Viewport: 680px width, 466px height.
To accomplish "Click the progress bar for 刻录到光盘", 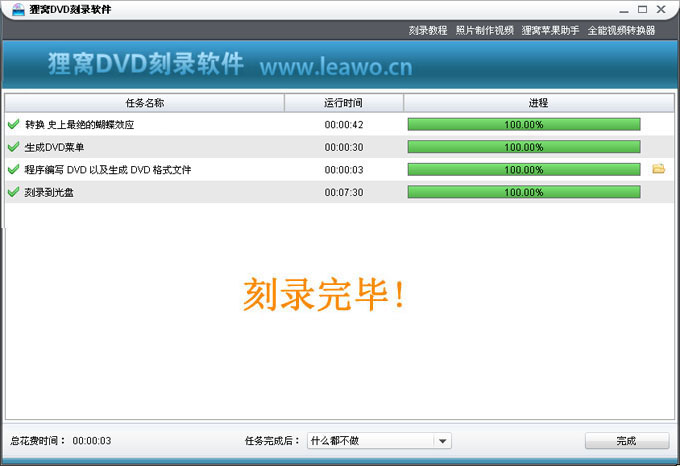I will (524, 192).
